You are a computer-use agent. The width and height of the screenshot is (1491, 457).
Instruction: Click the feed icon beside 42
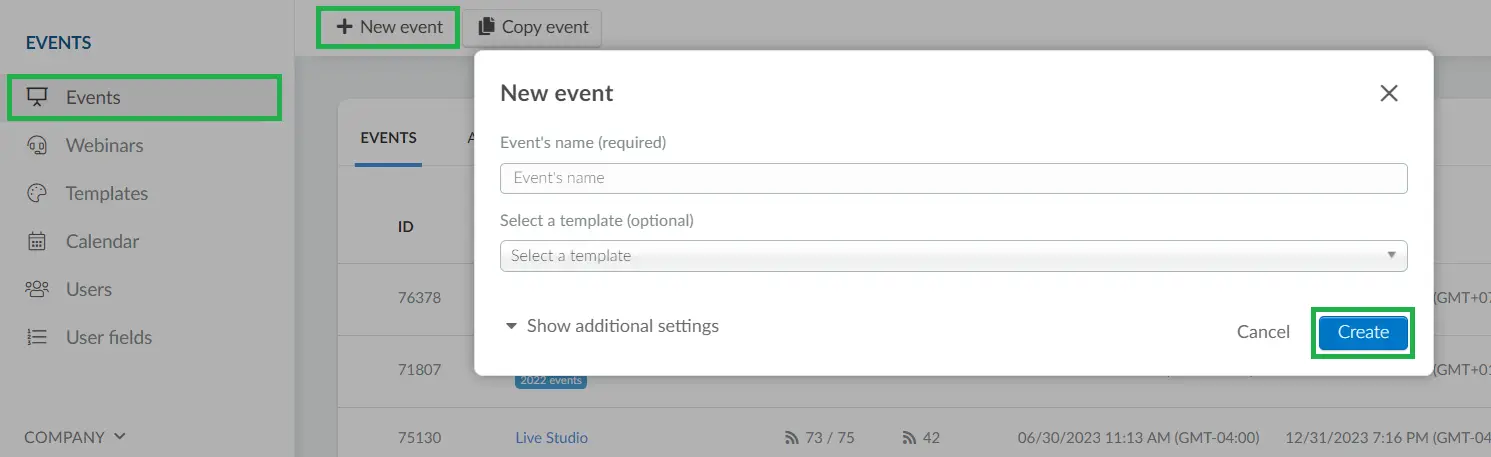(909, 438)
